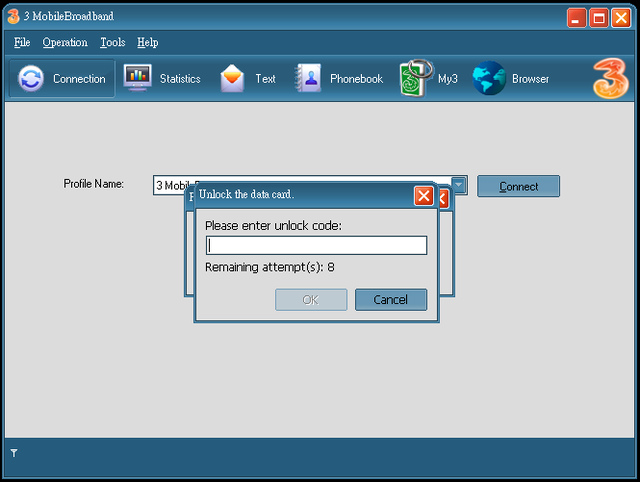The image size is (640, 482).
Task: Click the 'Profile Name:' label
Action: pos(93,184)
